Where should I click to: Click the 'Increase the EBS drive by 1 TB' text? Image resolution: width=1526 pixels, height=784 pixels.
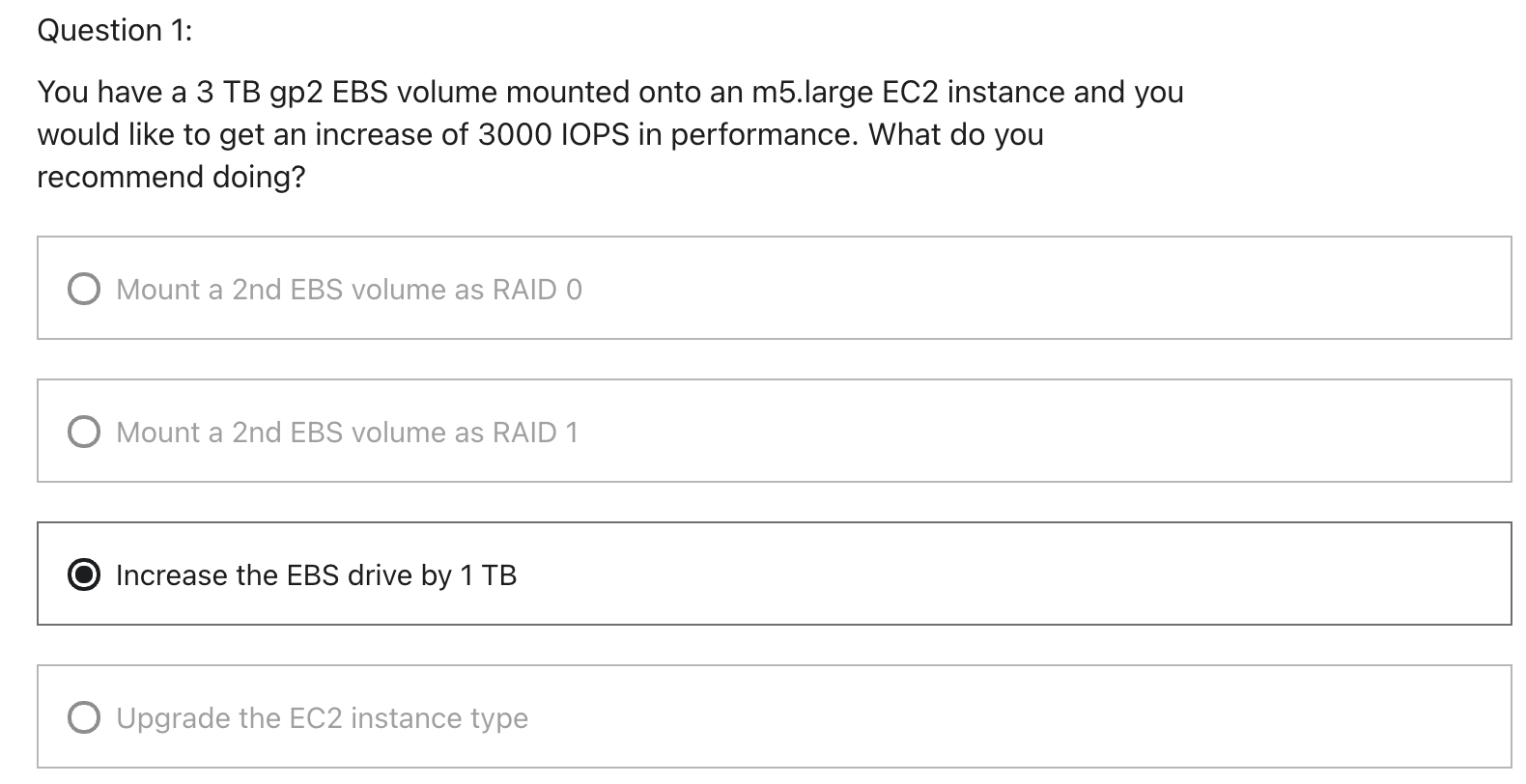(x=317, y=575)
